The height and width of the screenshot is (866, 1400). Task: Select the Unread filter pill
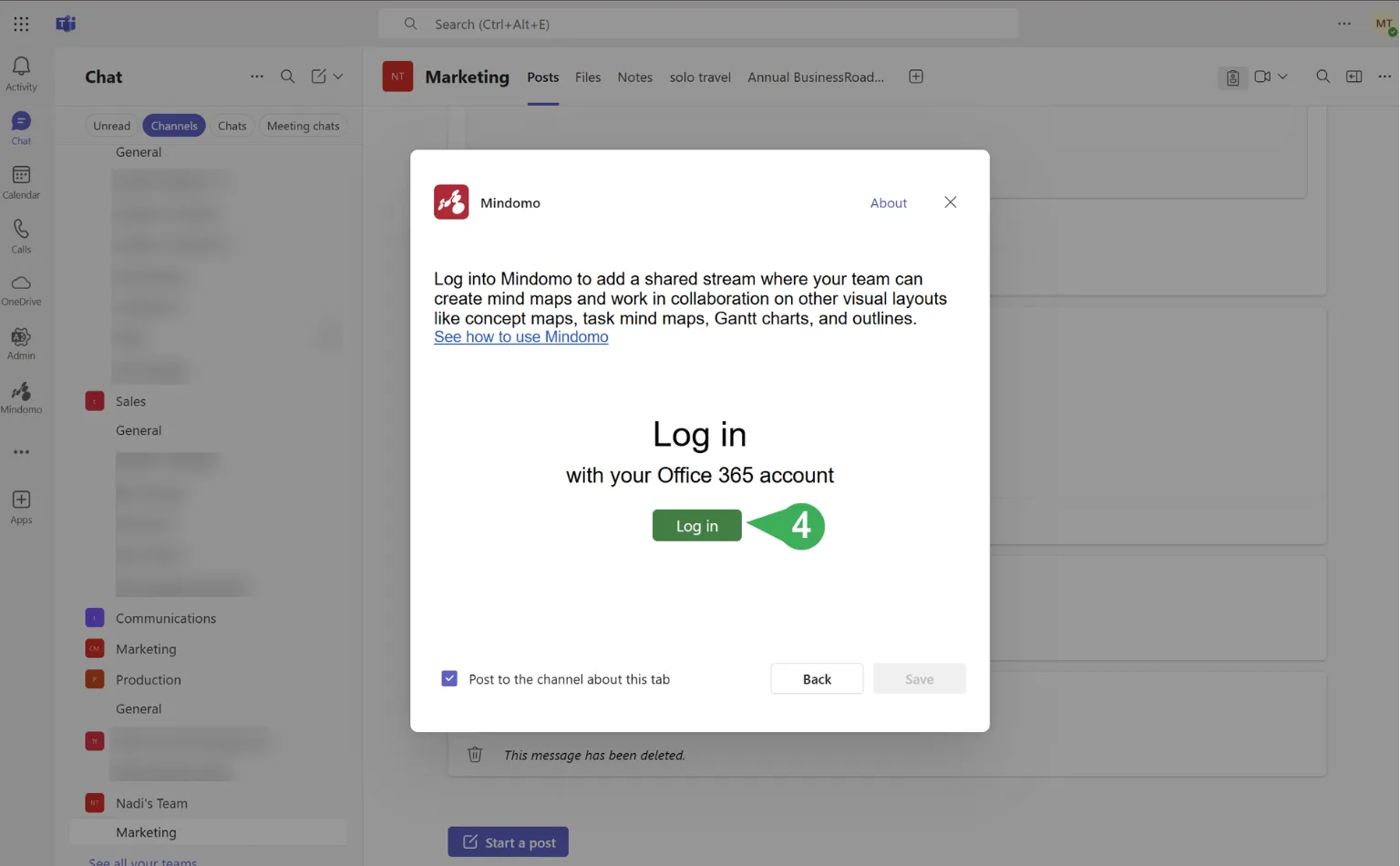pyautogui.click(x=111, y=126)
